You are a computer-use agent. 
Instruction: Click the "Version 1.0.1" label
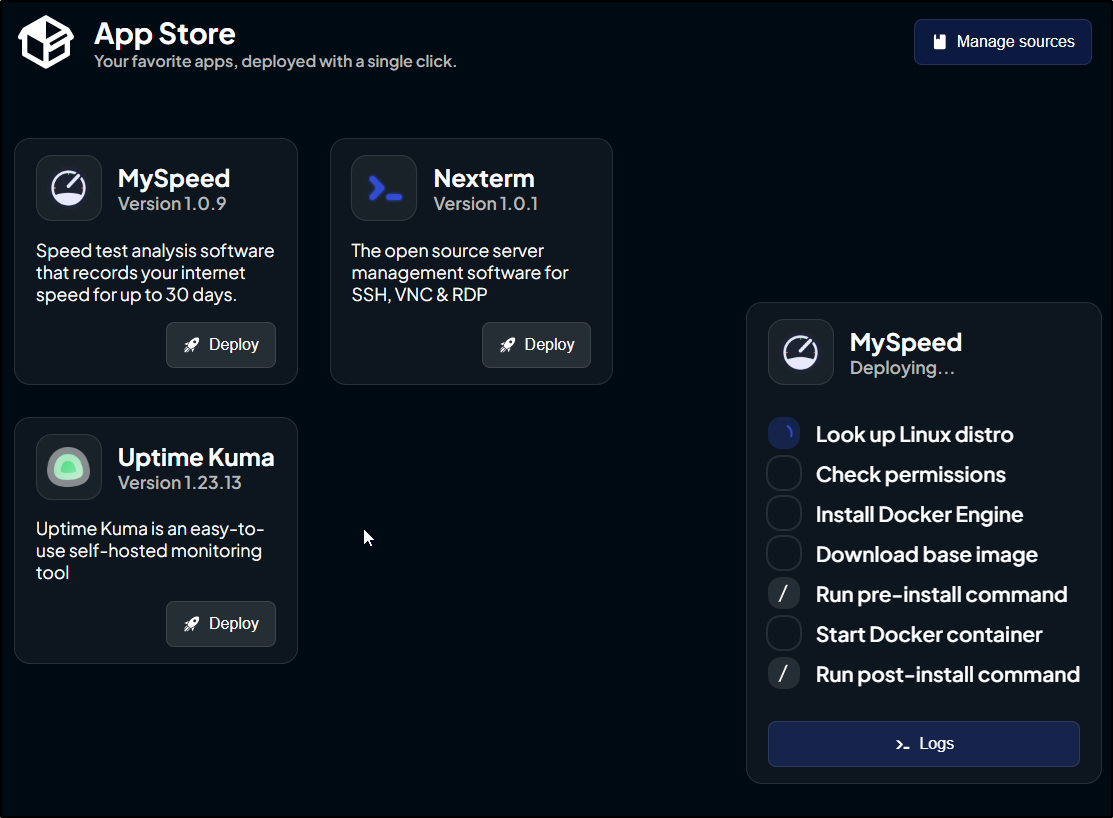coord(486,204)
